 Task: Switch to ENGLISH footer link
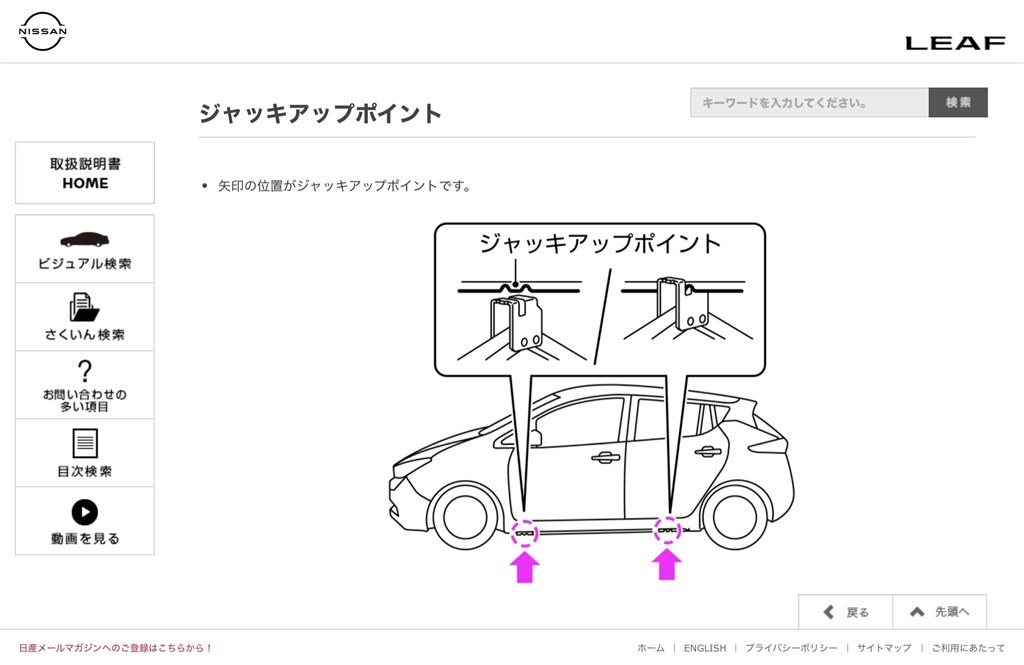tap(705, 648)
